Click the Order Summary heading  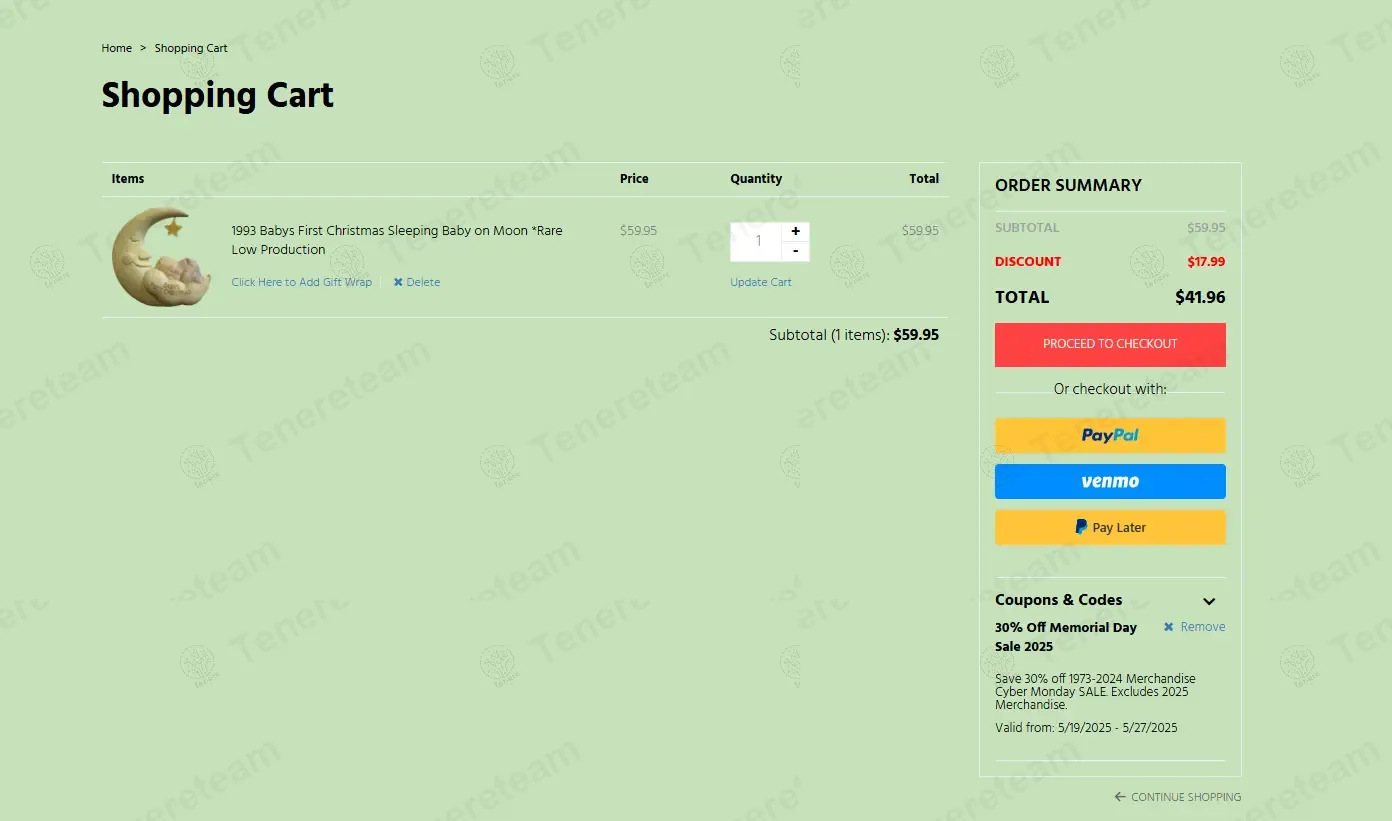click(x=1068, y=185)
